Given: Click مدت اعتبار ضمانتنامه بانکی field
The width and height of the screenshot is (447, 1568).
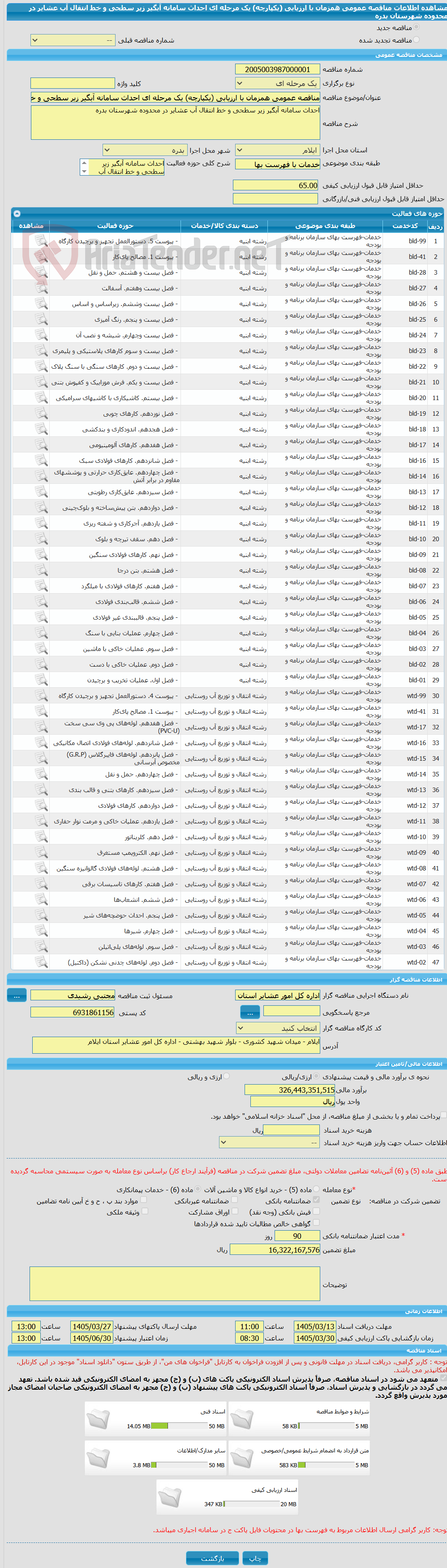Looking at the screenshot, I should point(297,1236).
